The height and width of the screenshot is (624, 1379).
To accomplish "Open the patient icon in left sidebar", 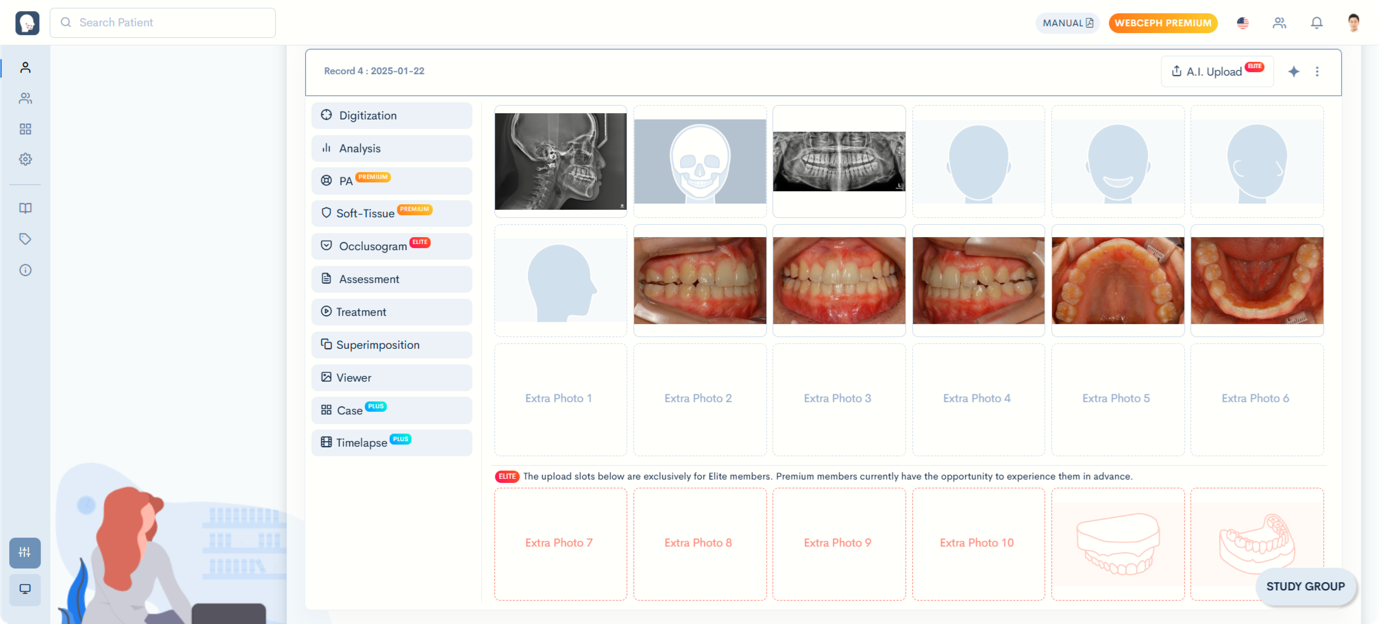I will click(25, 68).
